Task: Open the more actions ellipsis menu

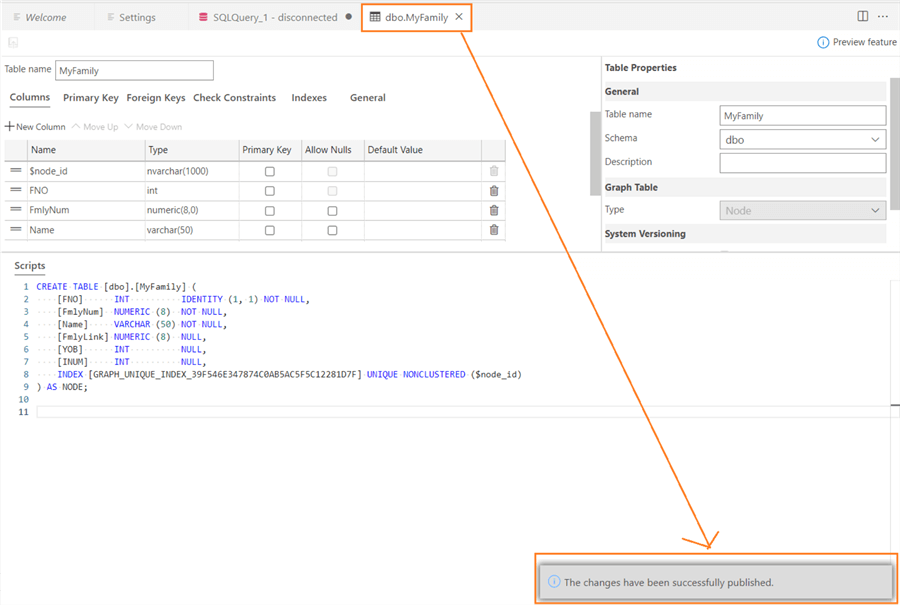Action: pos(883,17)
